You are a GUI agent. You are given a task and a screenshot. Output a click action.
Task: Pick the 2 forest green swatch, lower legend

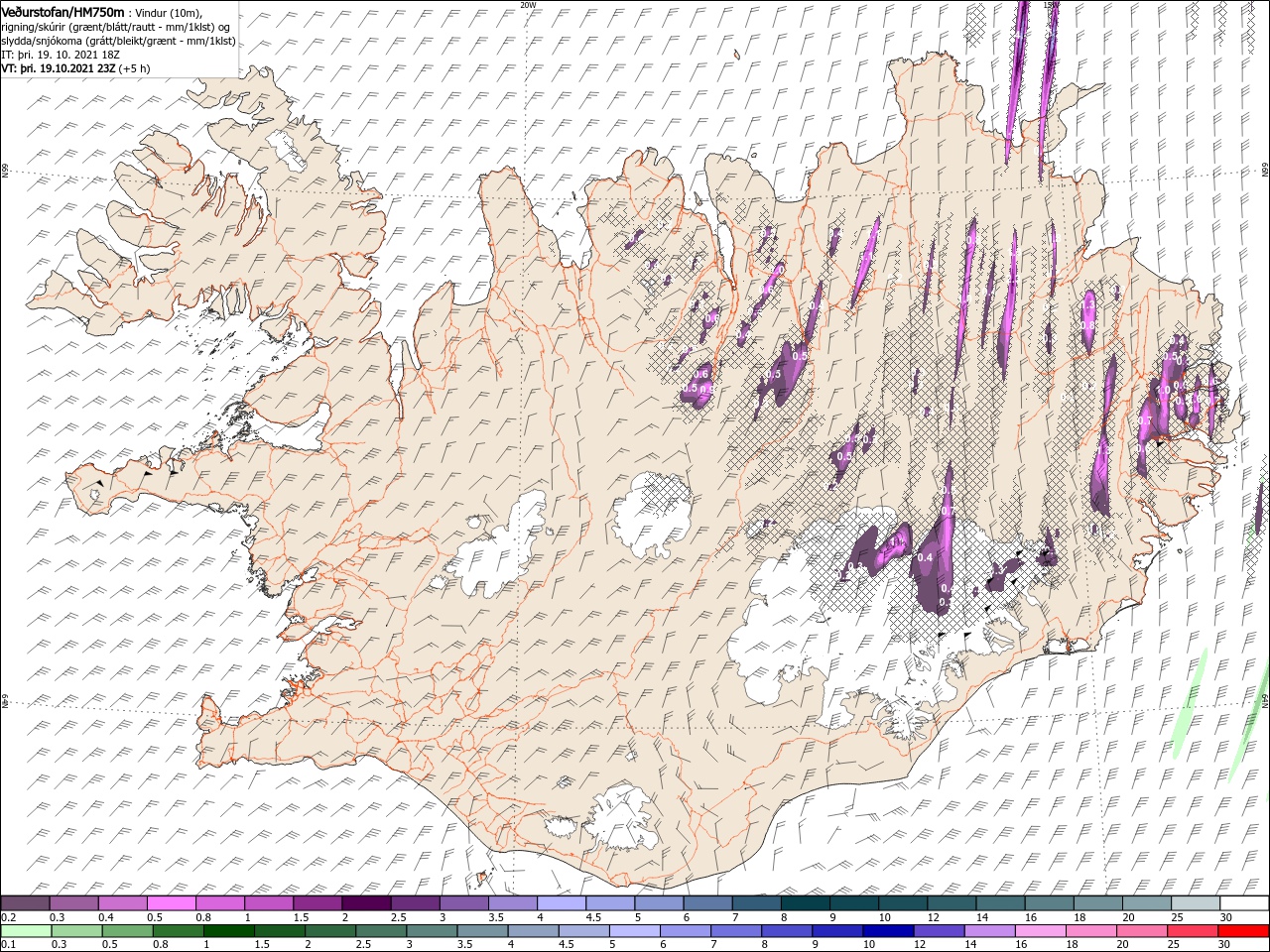(330, 931)
